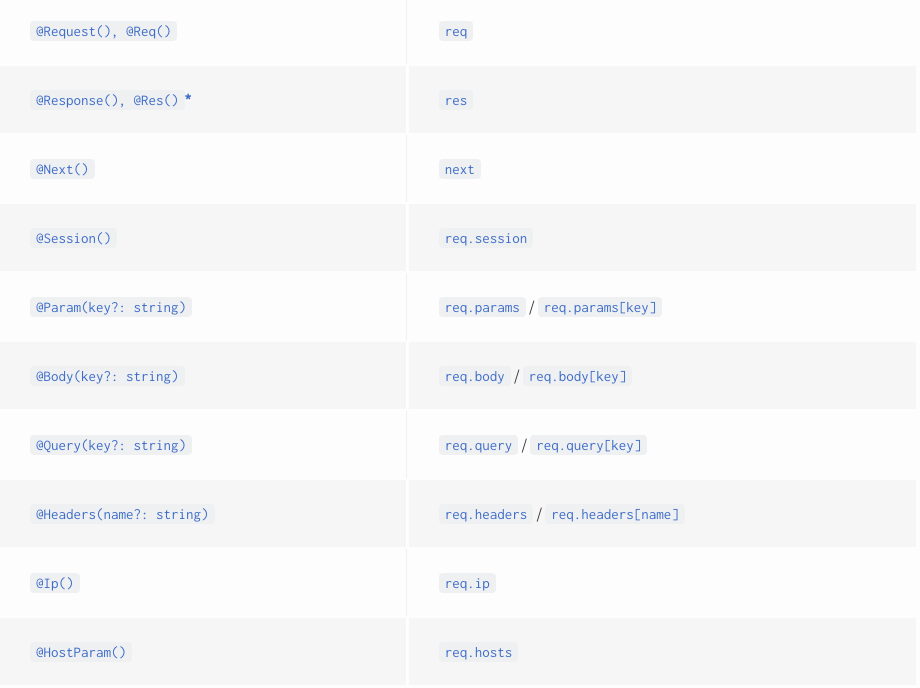Click the req.body code label

(475, 377)
